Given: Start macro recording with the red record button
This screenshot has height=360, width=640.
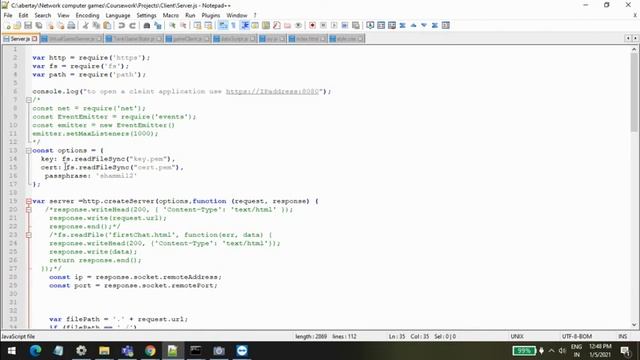Looking at the screenshot, I should coord(312,26).
